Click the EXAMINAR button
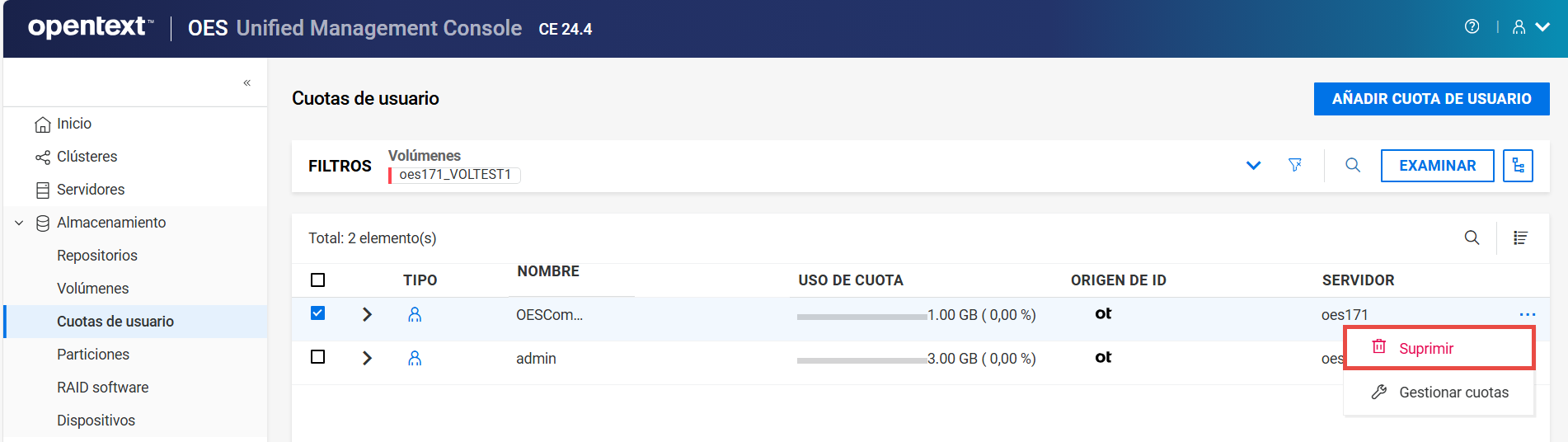 [x=1437, y=166]
